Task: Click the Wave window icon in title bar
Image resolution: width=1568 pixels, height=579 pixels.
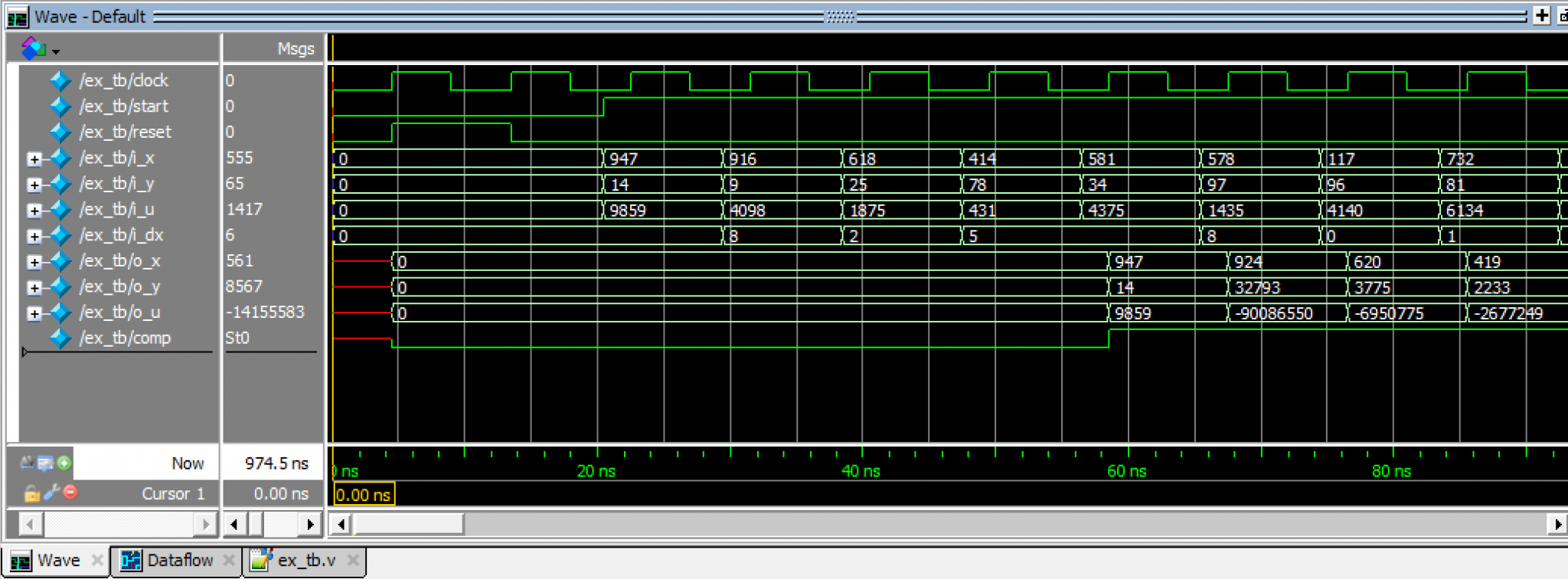Action: (18, 16)
